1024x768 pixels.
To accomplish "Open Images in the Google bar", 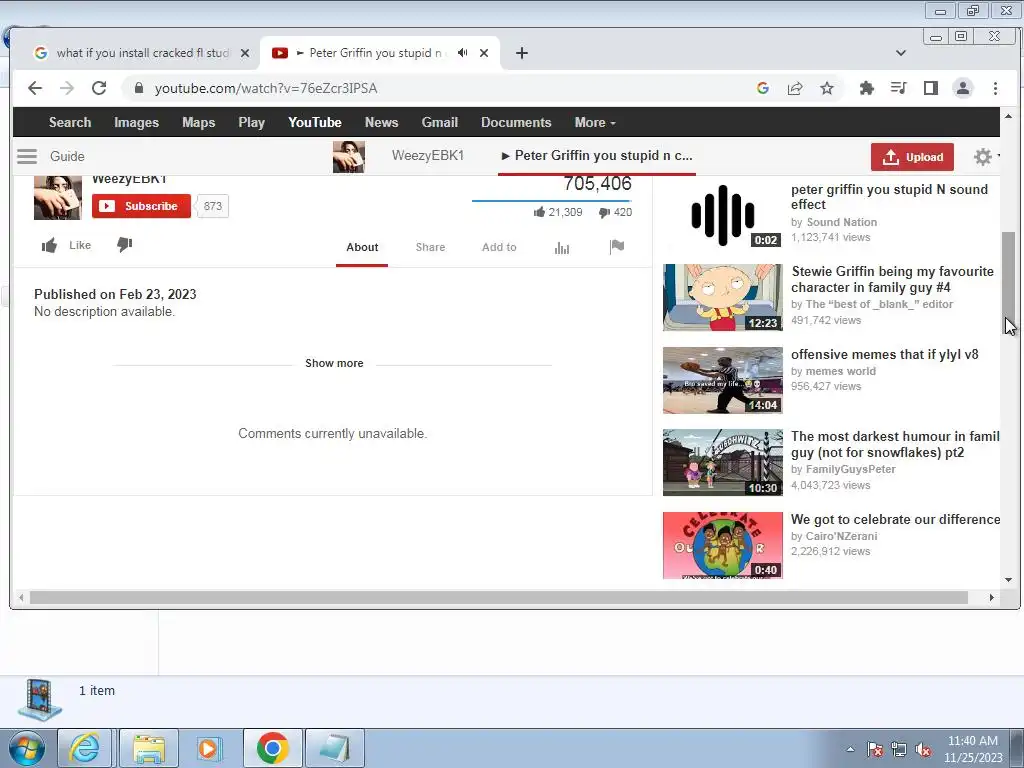I will [136, 122].
